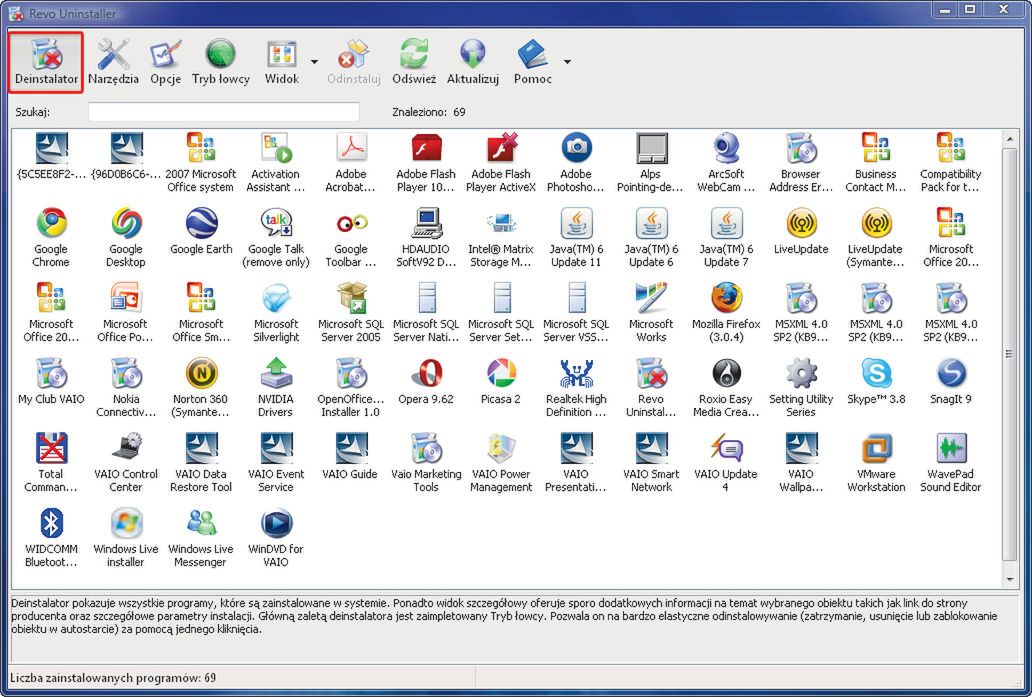Select the Google Chrome program icon
The height and width of the screenshot is (697, 1032).
[x=51, y=223]
